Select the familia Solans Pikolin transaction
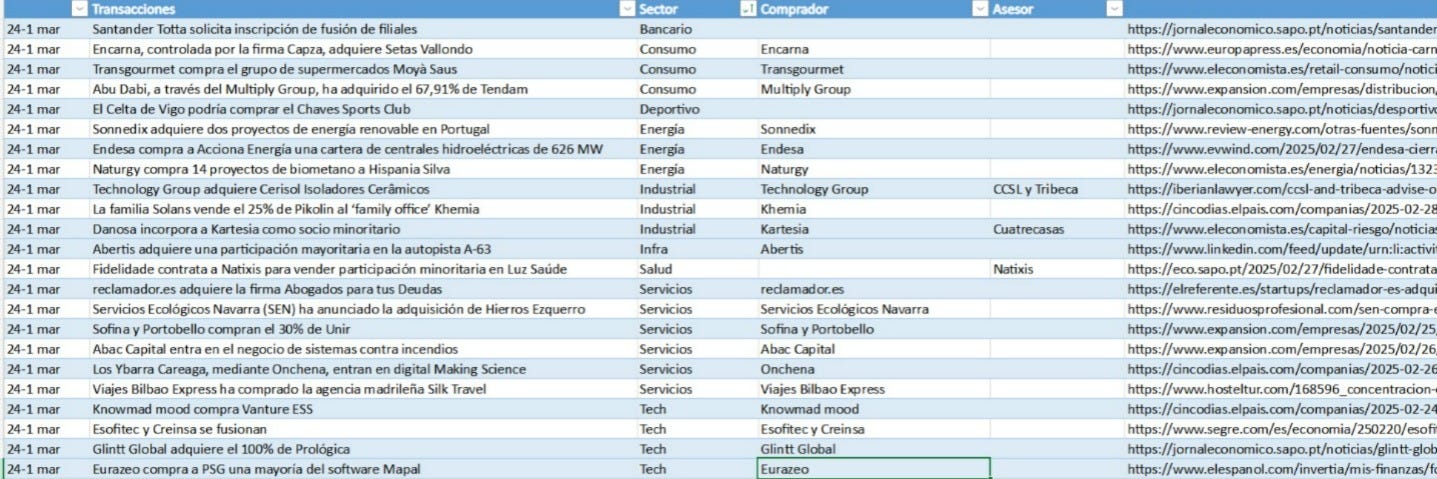The width and height of the screenshot is (1437, 479). pos(362,209)
